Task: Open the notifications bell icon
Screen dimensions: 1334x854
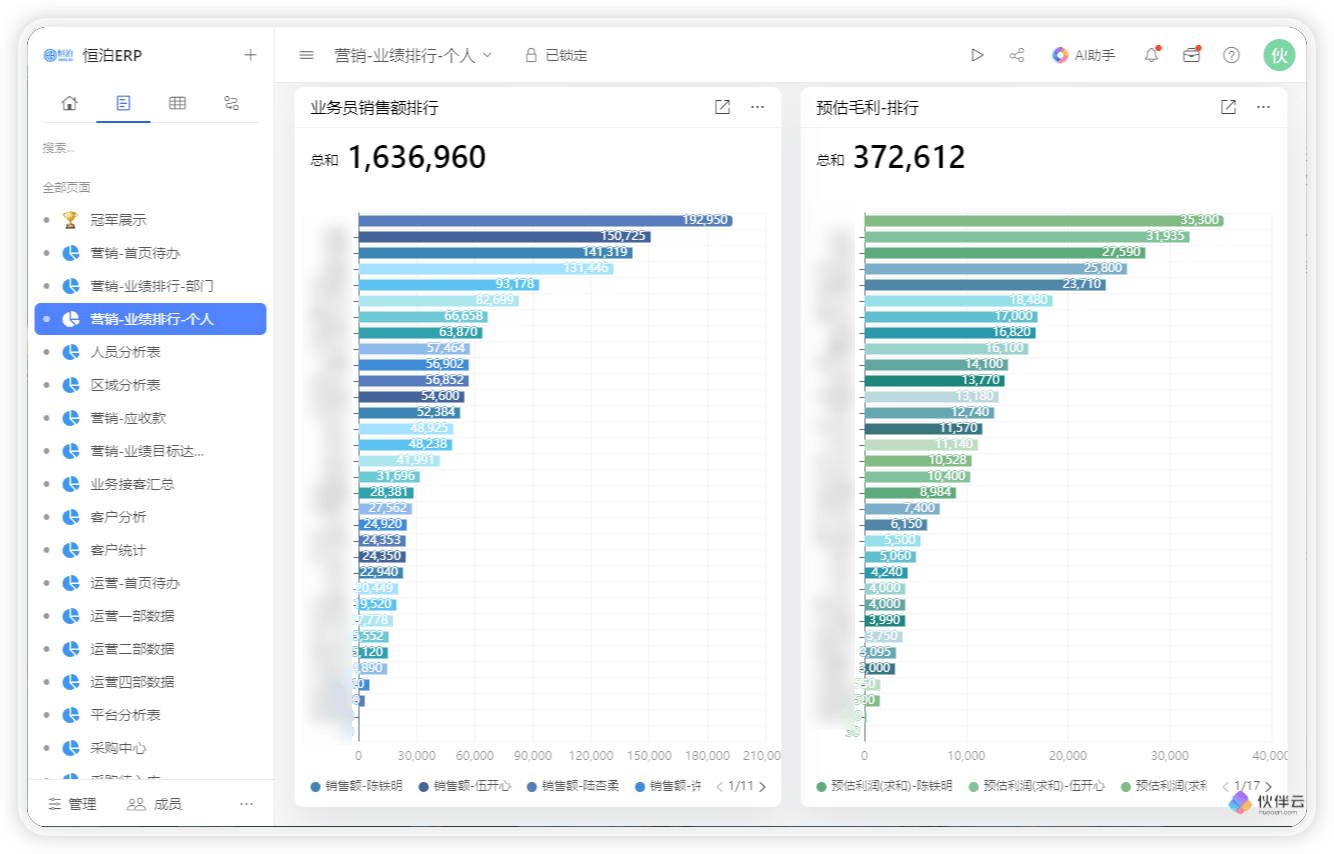Action: 1152,55
